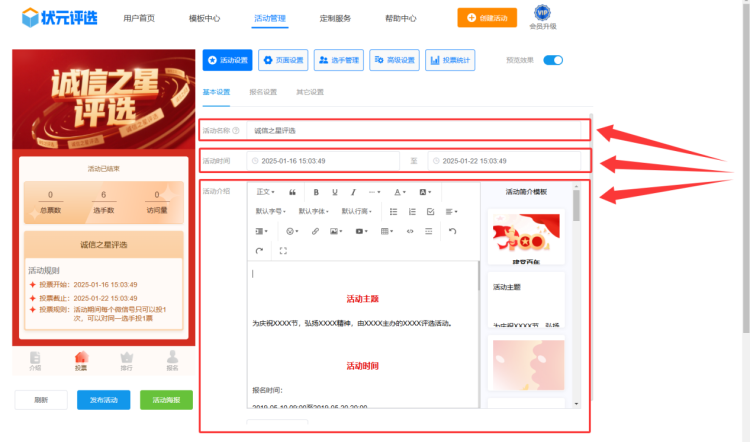Click the todo checkbox list icon

[430, 212]
